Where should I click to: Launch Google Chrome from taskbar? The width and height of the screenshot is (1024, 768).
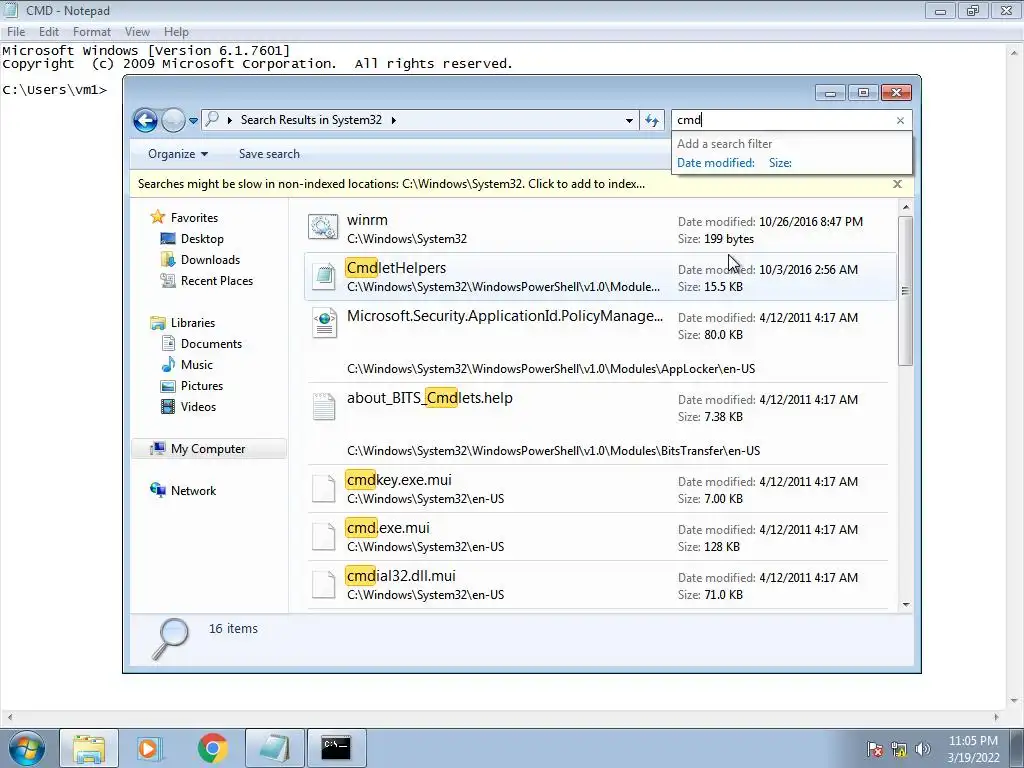coord(212,748)
